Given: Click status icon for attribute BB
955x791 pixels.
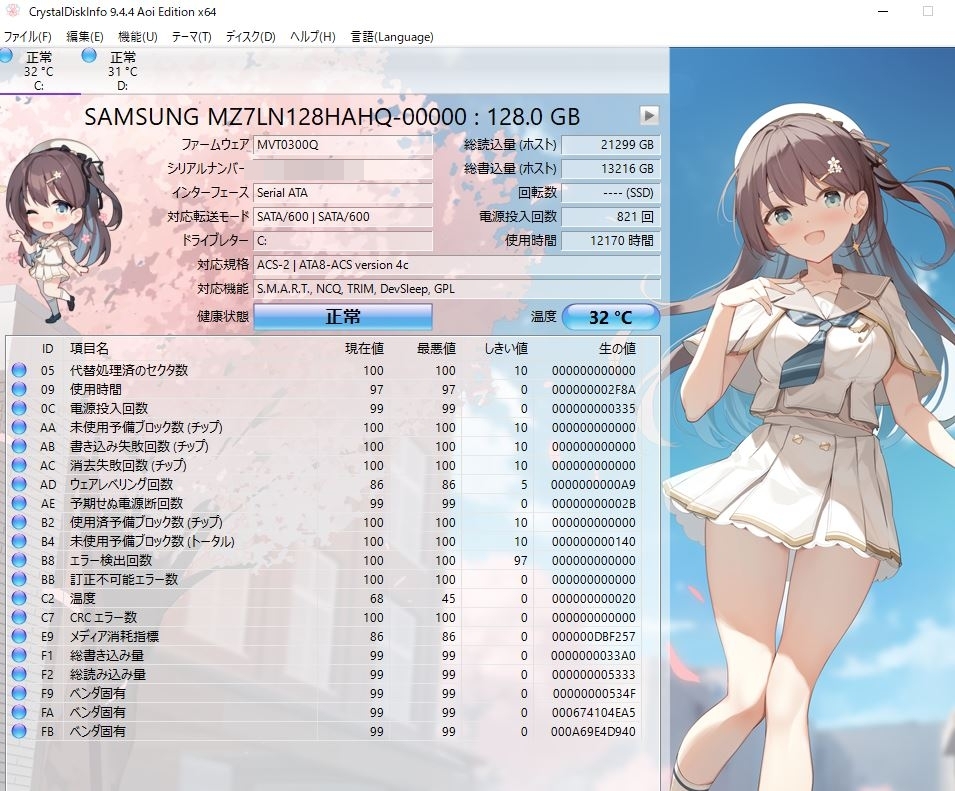Looking at the screenshot, I should point(19,579).
